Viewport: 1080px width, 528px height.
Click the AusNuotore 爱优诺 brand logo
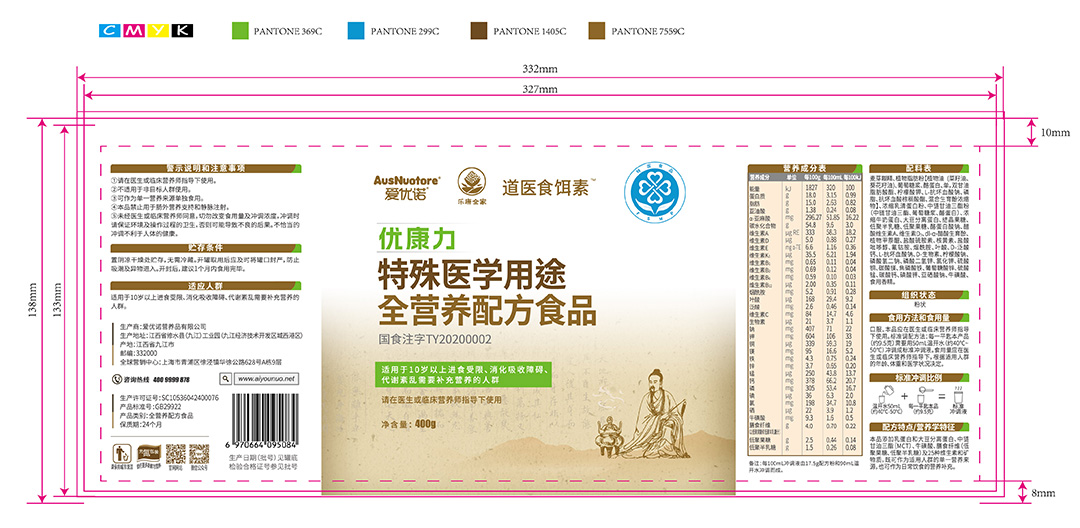407,187
